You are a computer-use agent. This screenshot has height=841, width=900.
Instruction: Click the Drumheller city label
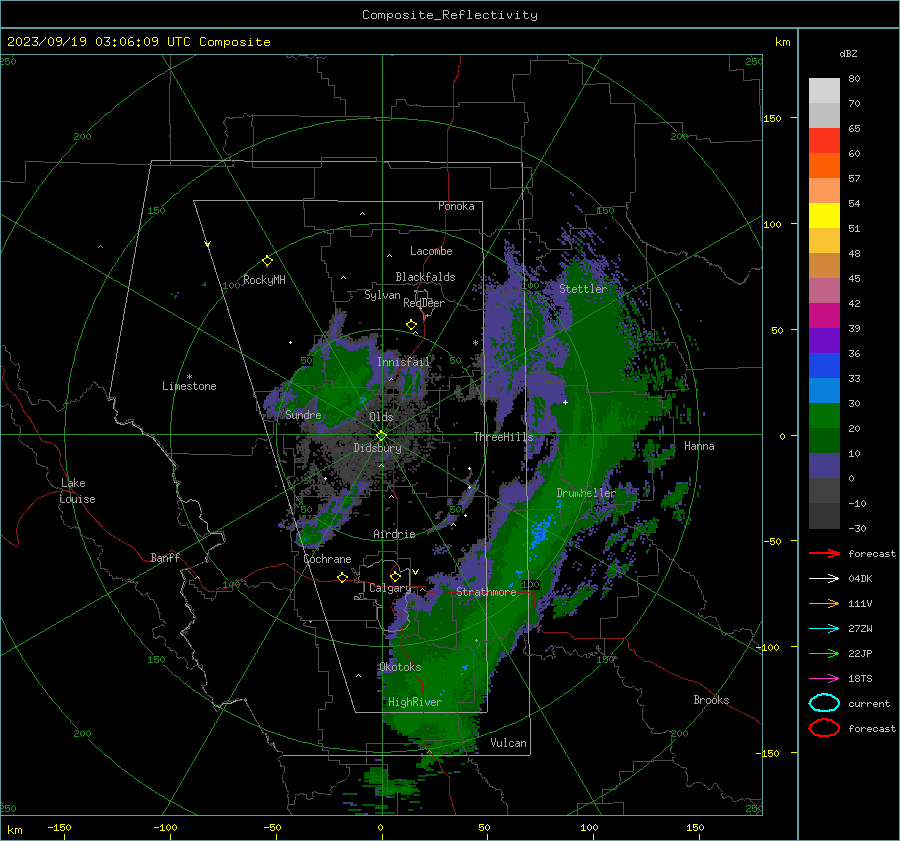(586, 493)
